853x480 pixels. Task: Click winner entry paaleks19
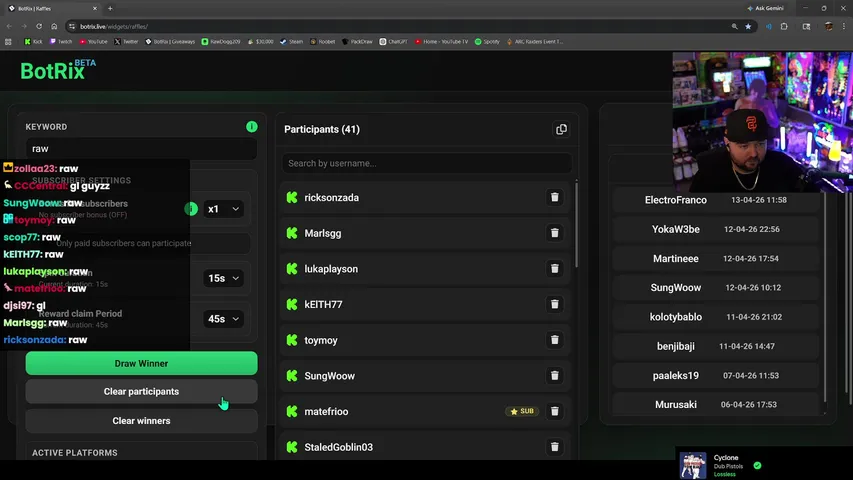pyautogui.click(x=715, y=376)
